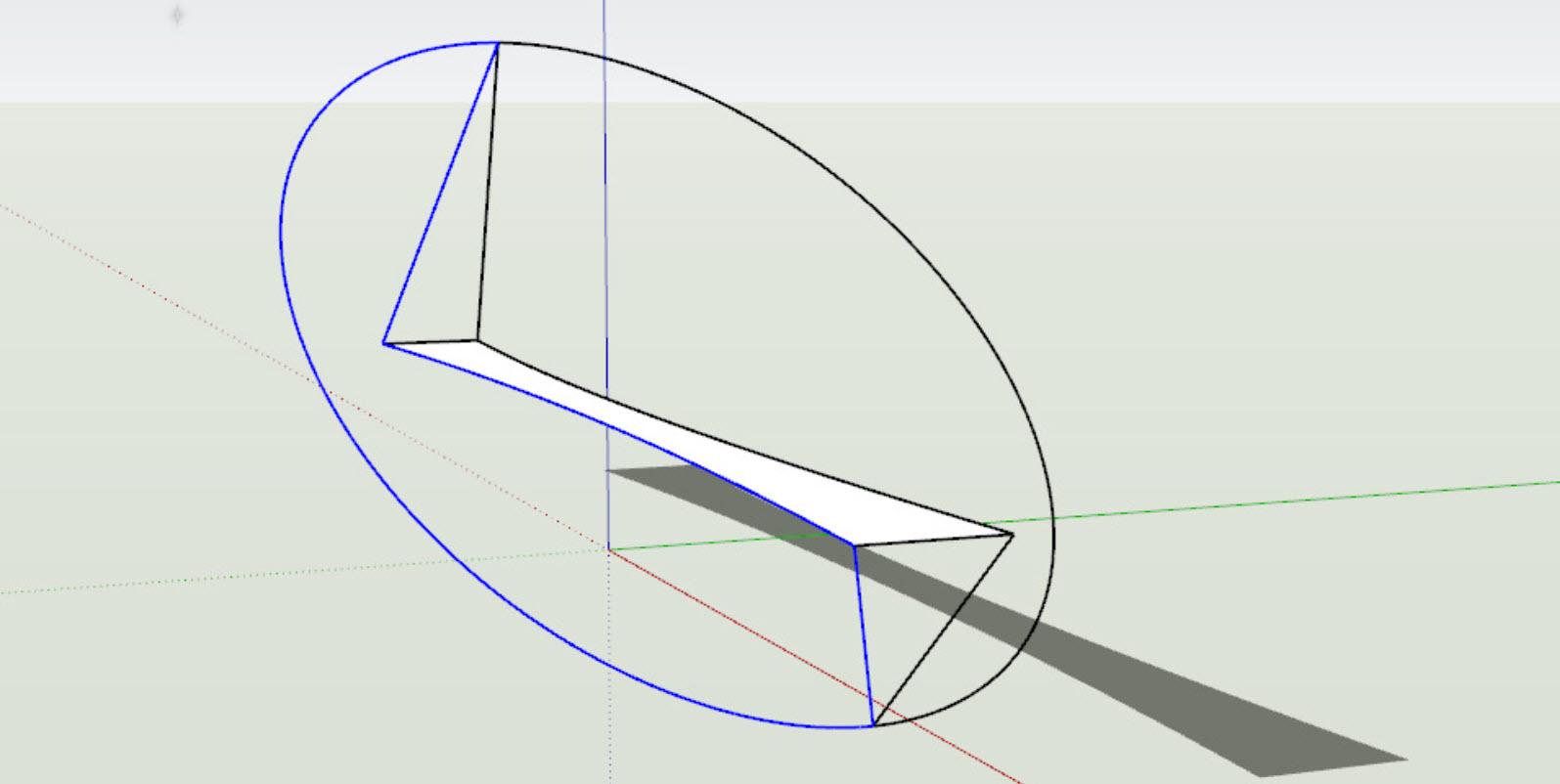
Task: Click the axes origin point
Action: tap(609, 549)
